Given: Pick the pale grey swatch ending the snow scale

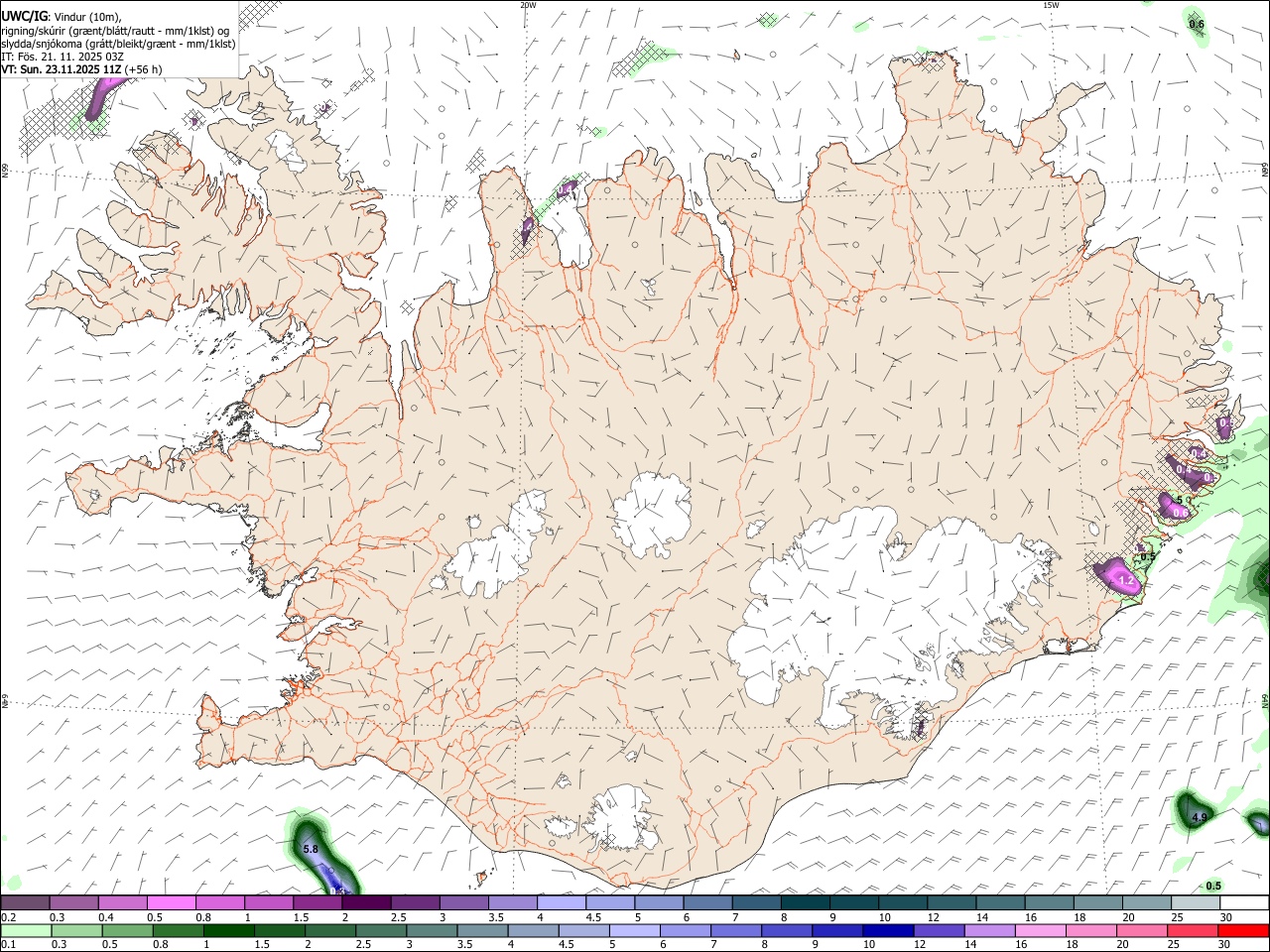Looking at the screenshot, I should (x=1196, y=903).
